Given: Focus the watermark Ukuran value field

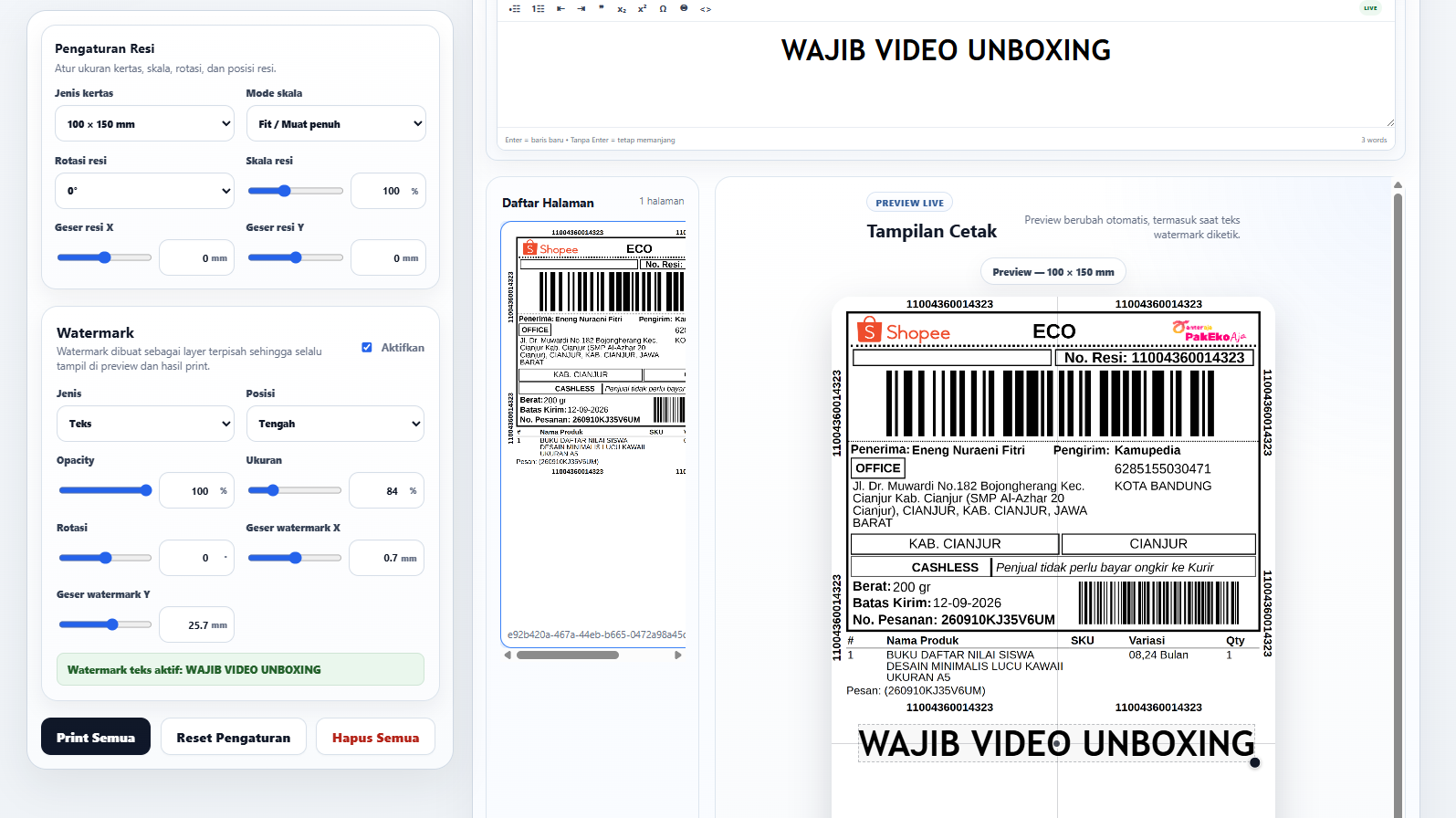Looking at the screenshot, I should [386, 490].
